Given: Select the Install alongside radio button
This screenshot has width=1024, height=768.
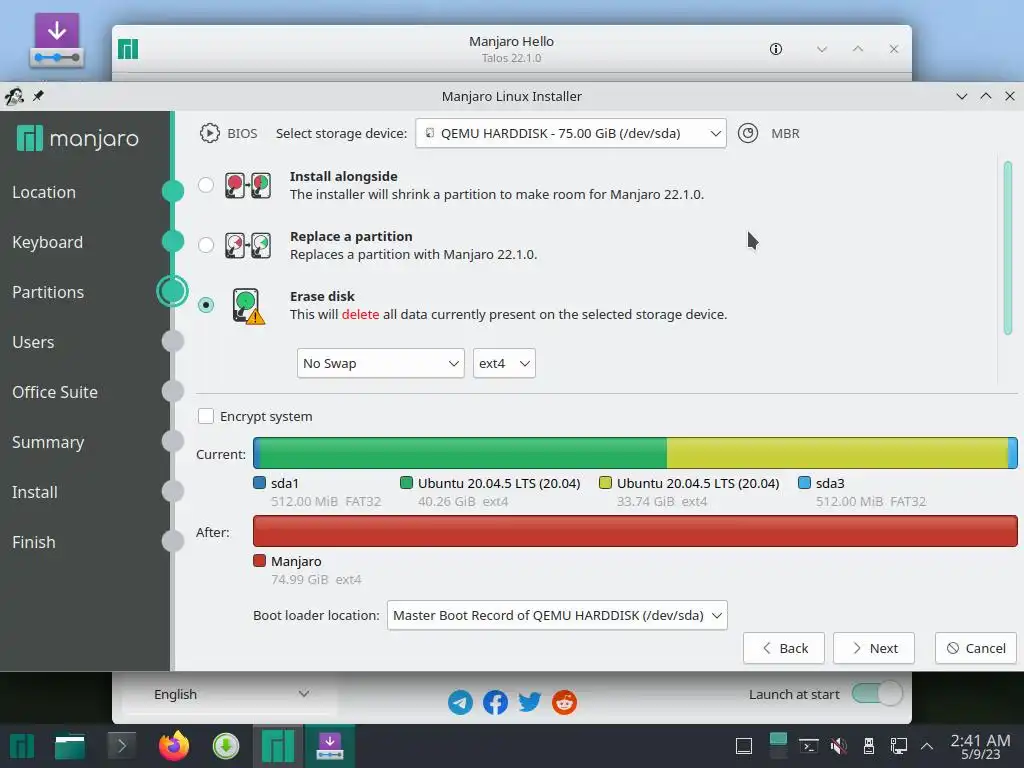Looking at the screenshot, I should pos(206,185).
